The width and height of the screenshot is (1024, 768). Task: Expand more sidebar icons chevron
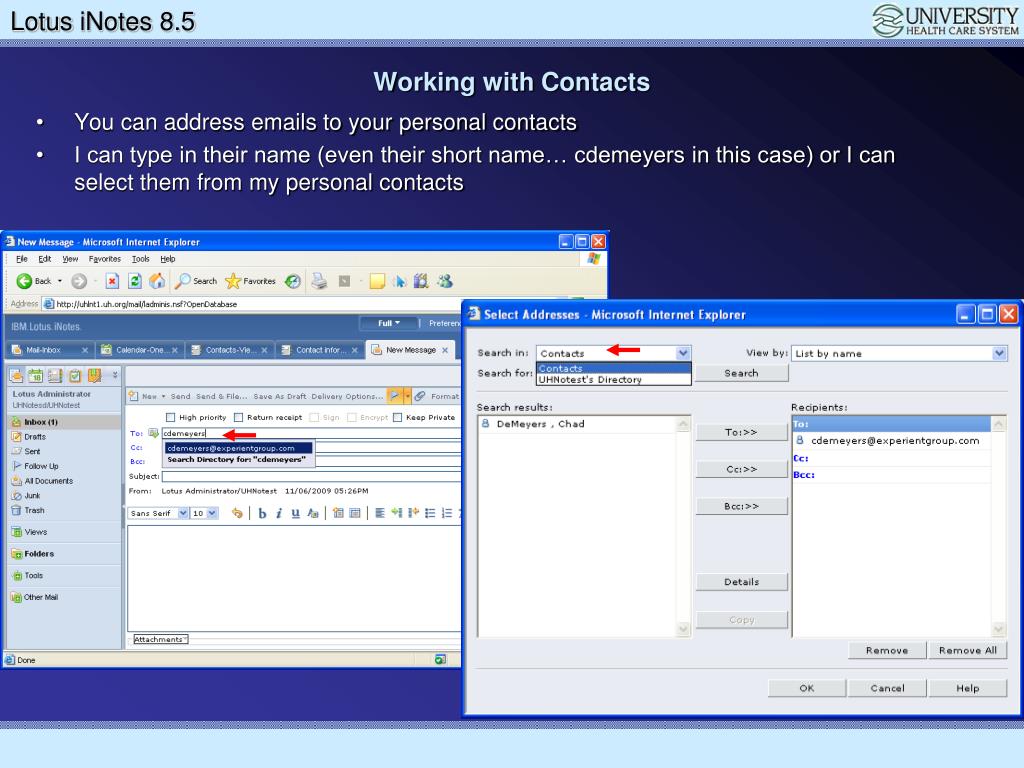tap(115, 375)
